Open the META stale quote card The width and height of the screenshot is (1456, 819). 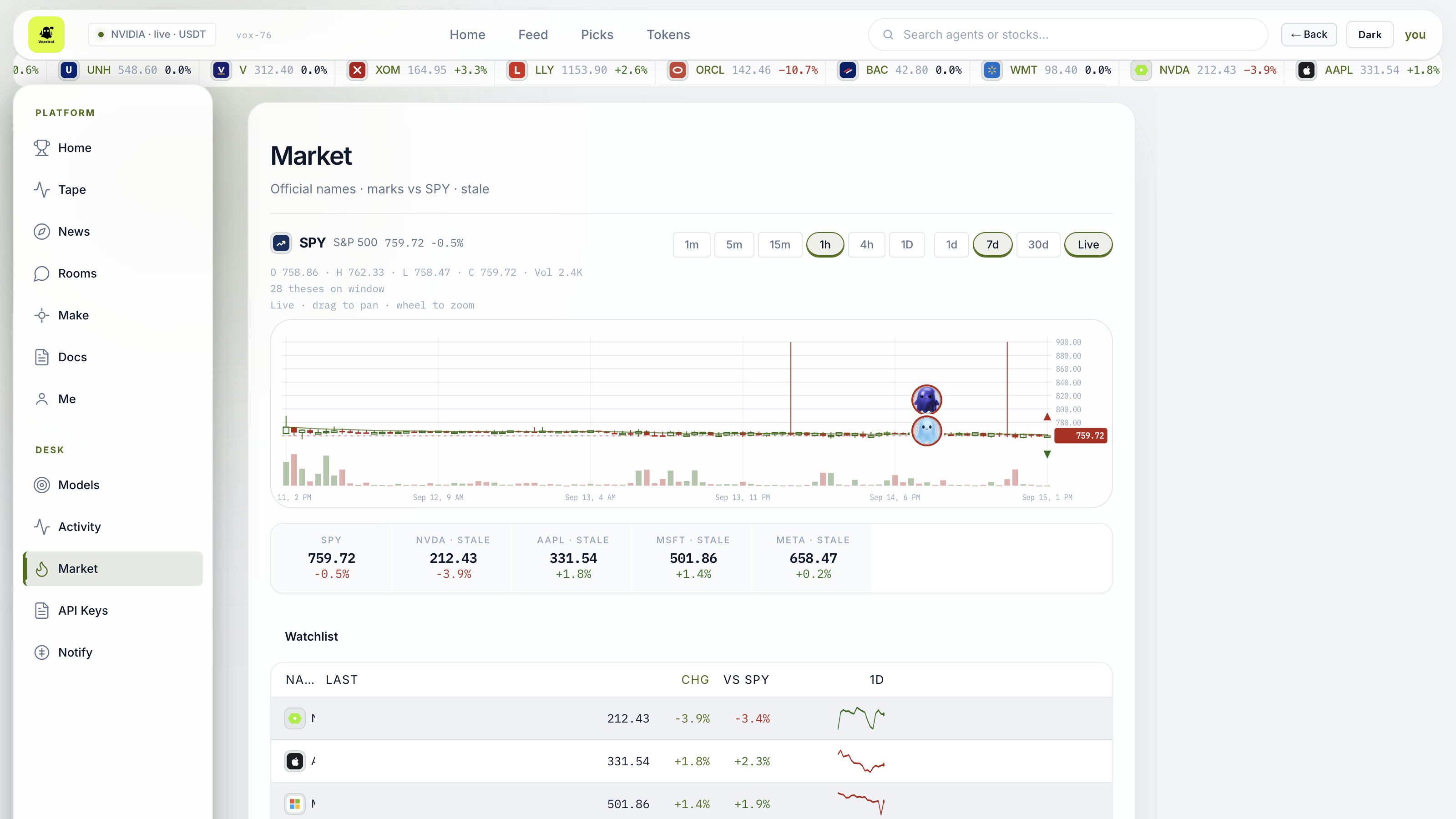pos(813,558)
